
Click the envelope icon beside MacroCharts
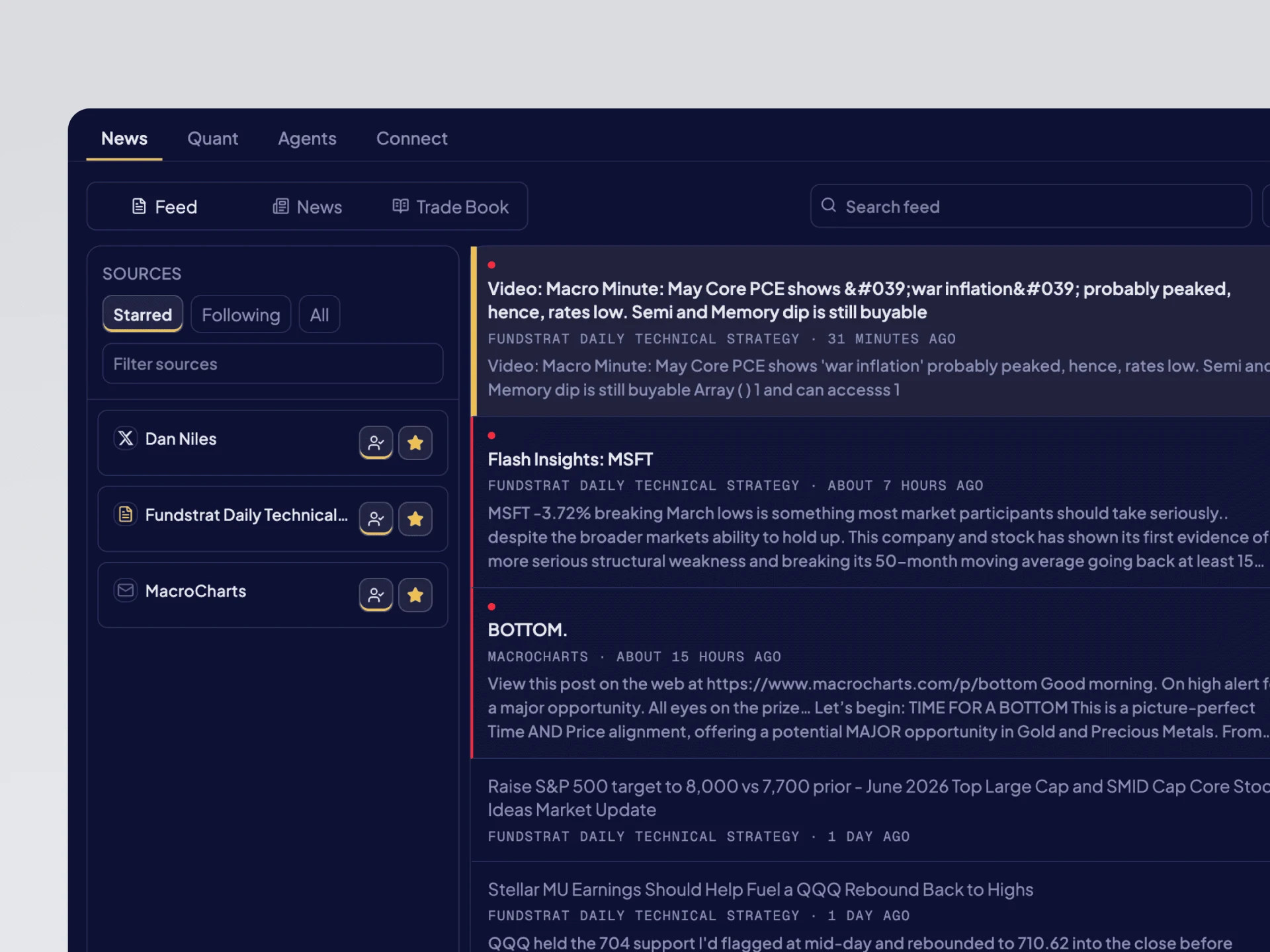tap(126, 590)
